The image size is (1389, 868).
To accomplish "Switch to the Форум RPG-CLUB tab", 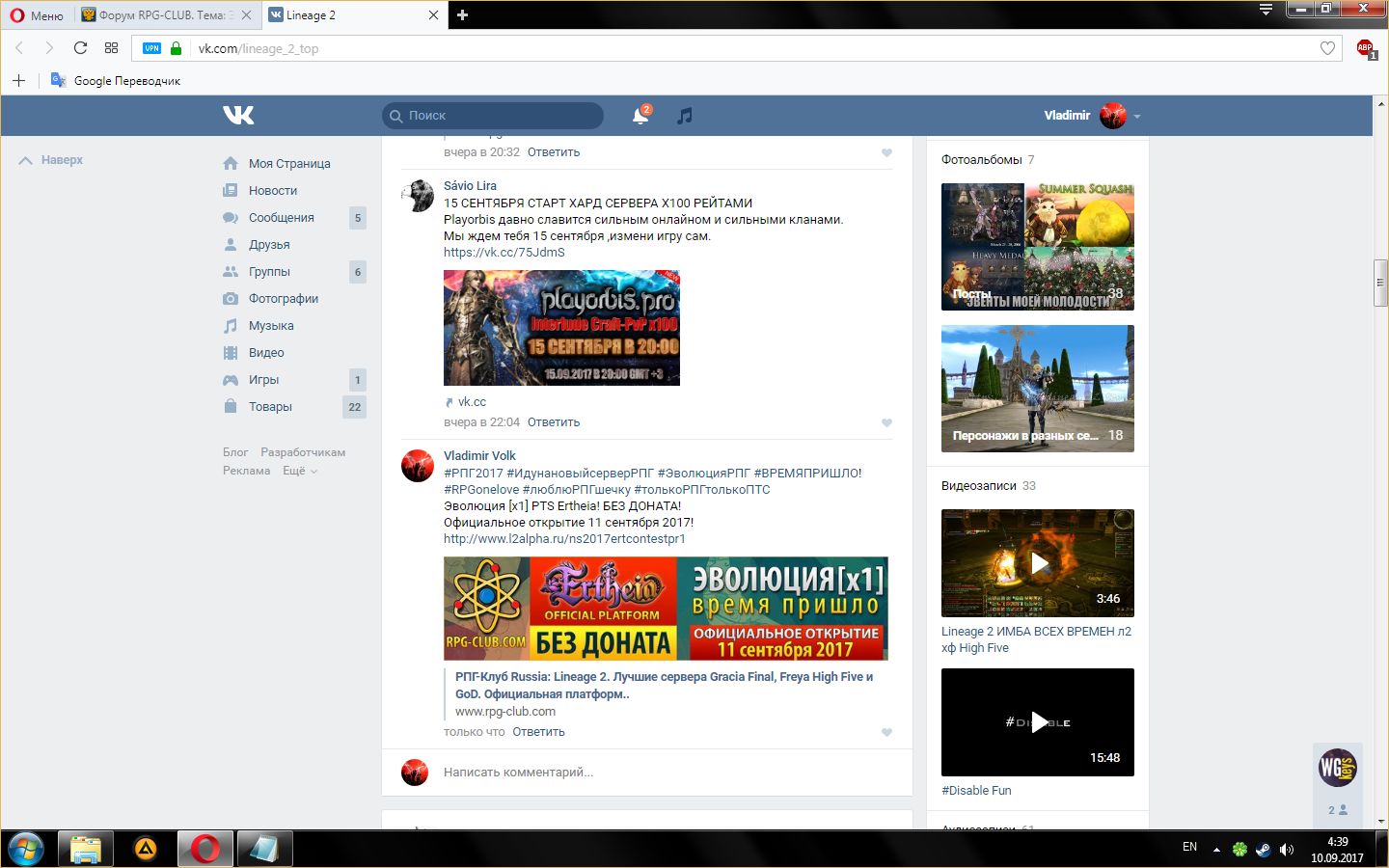I will (166, 15).
